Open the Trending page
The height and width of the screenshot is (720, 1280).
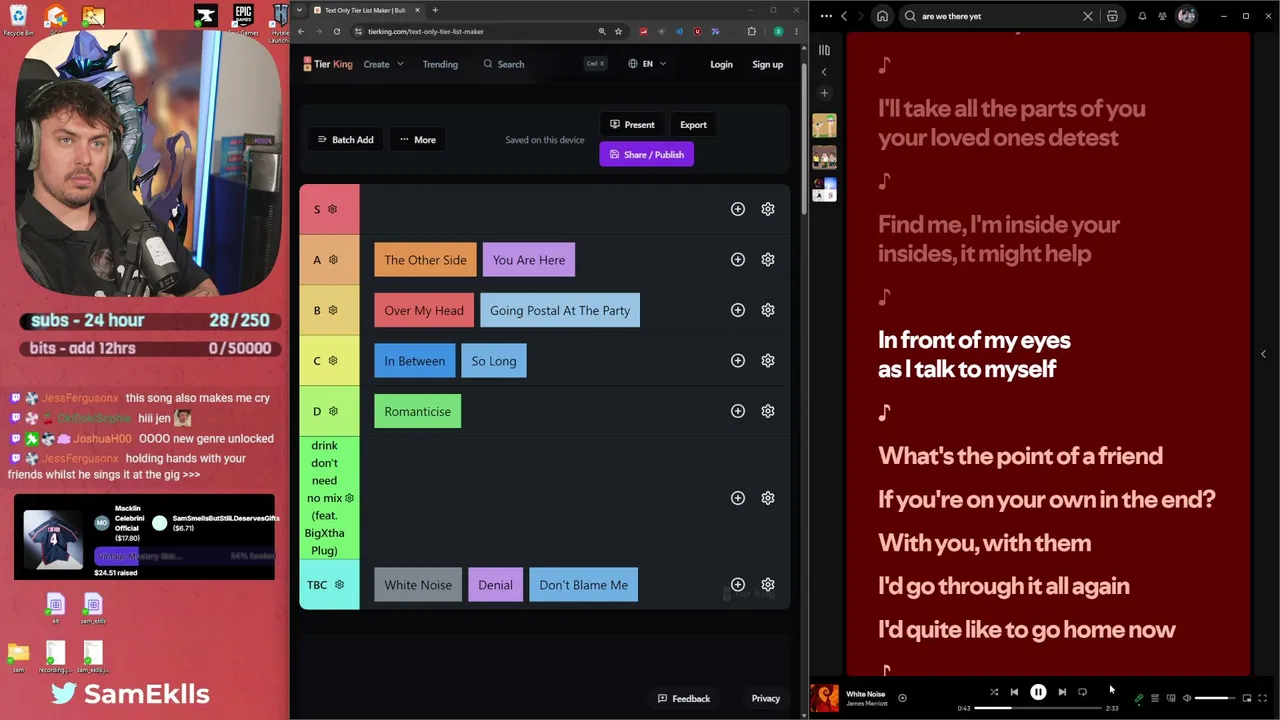440,64
